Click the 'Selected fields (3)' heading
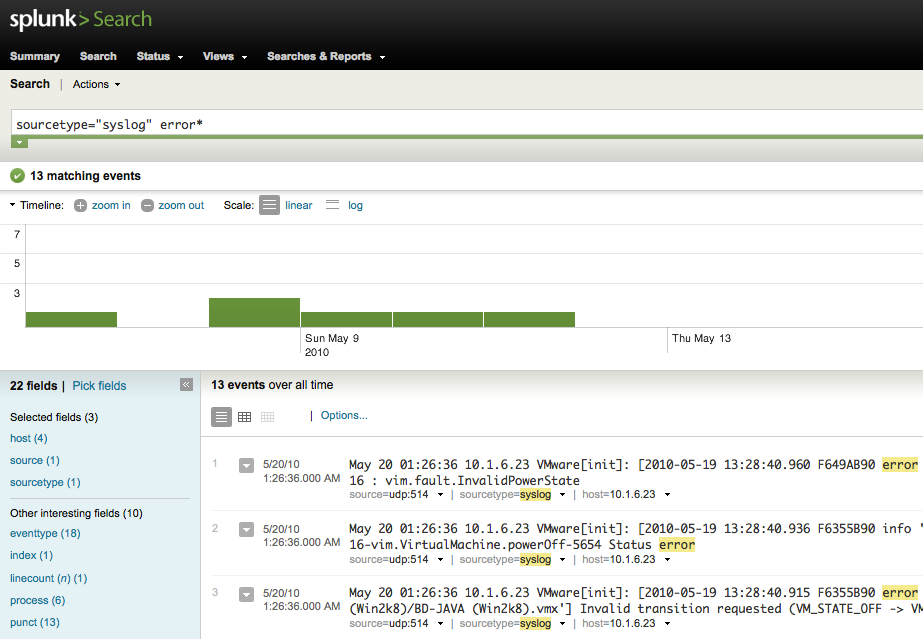This screenshot has width=923, height=639. coord(54,417)
